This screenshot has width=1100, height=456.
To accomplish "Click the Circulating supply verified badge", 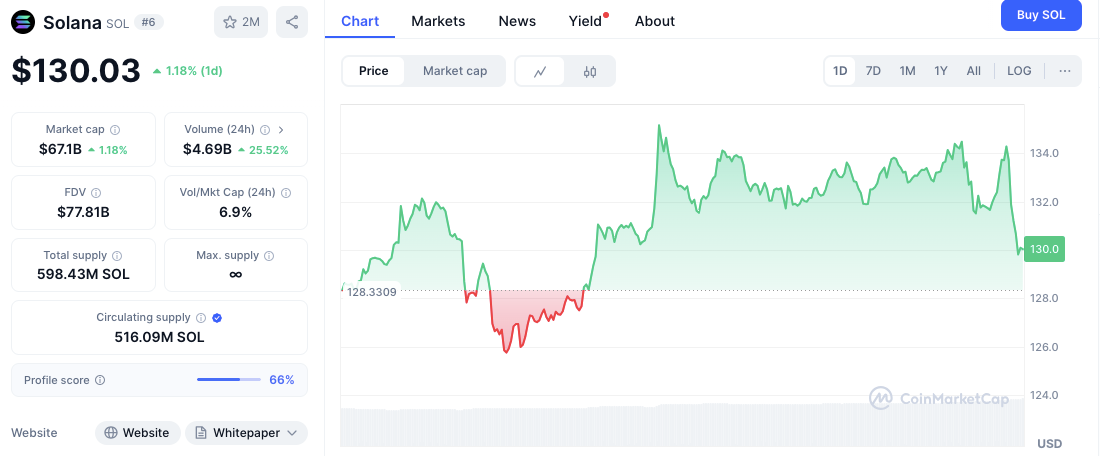I will [217, 318].
